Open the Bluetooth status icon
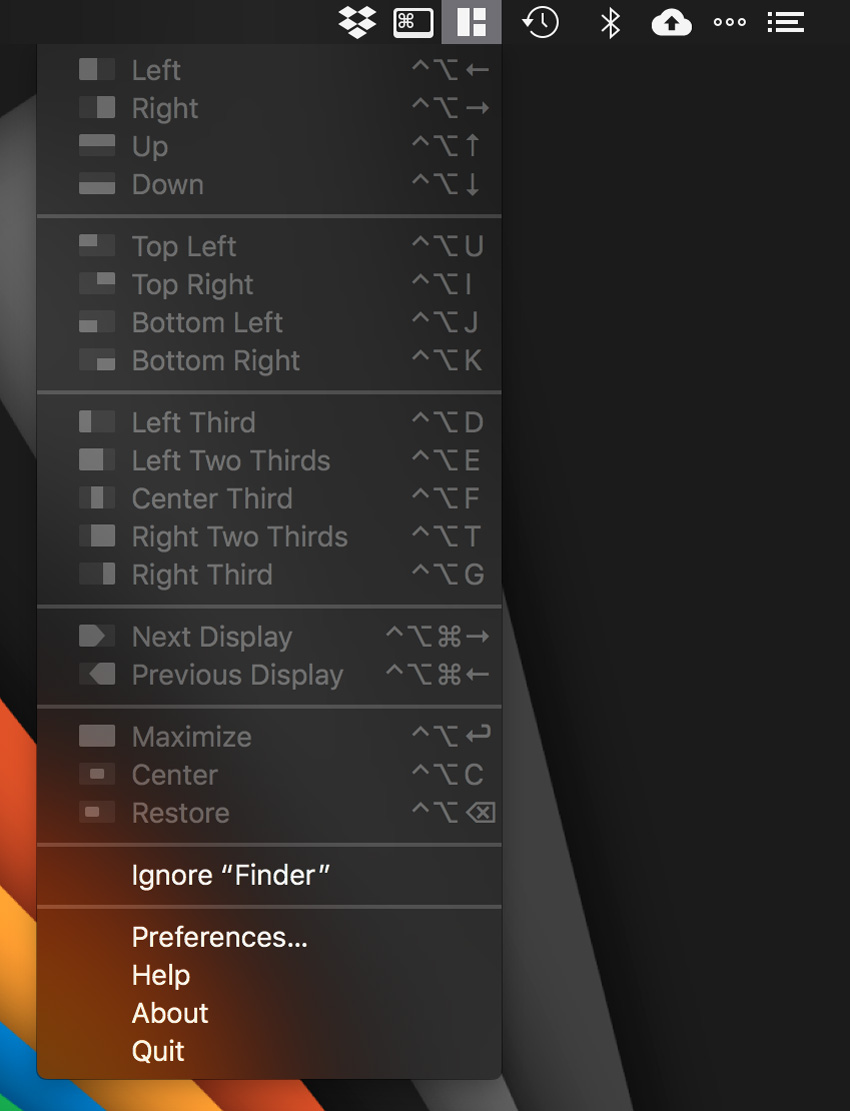850x1111 pixels. coord(610,22)
